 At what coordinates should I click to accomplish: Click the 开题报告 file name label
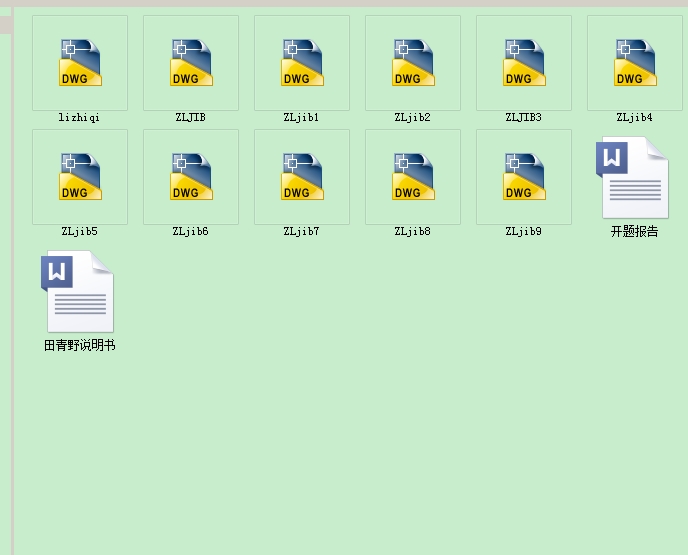click(634, 231)
